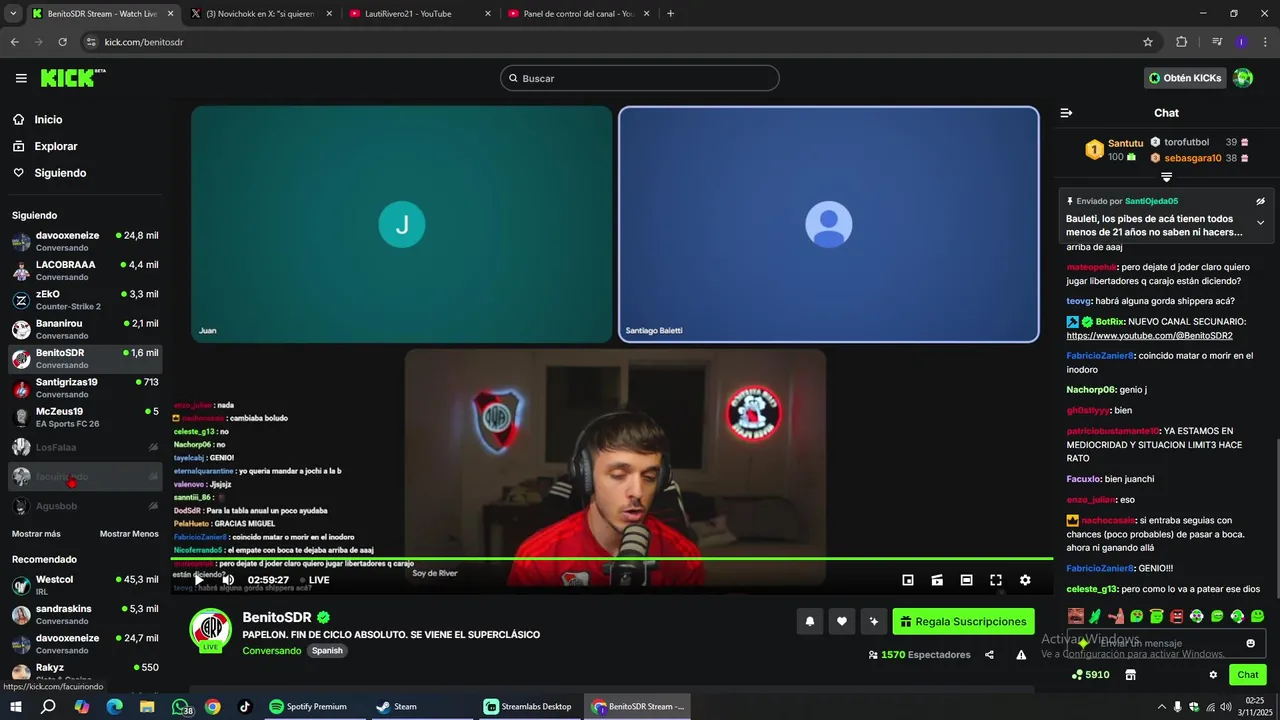
Task: Mute the stream volume
Action: (228, 580)
